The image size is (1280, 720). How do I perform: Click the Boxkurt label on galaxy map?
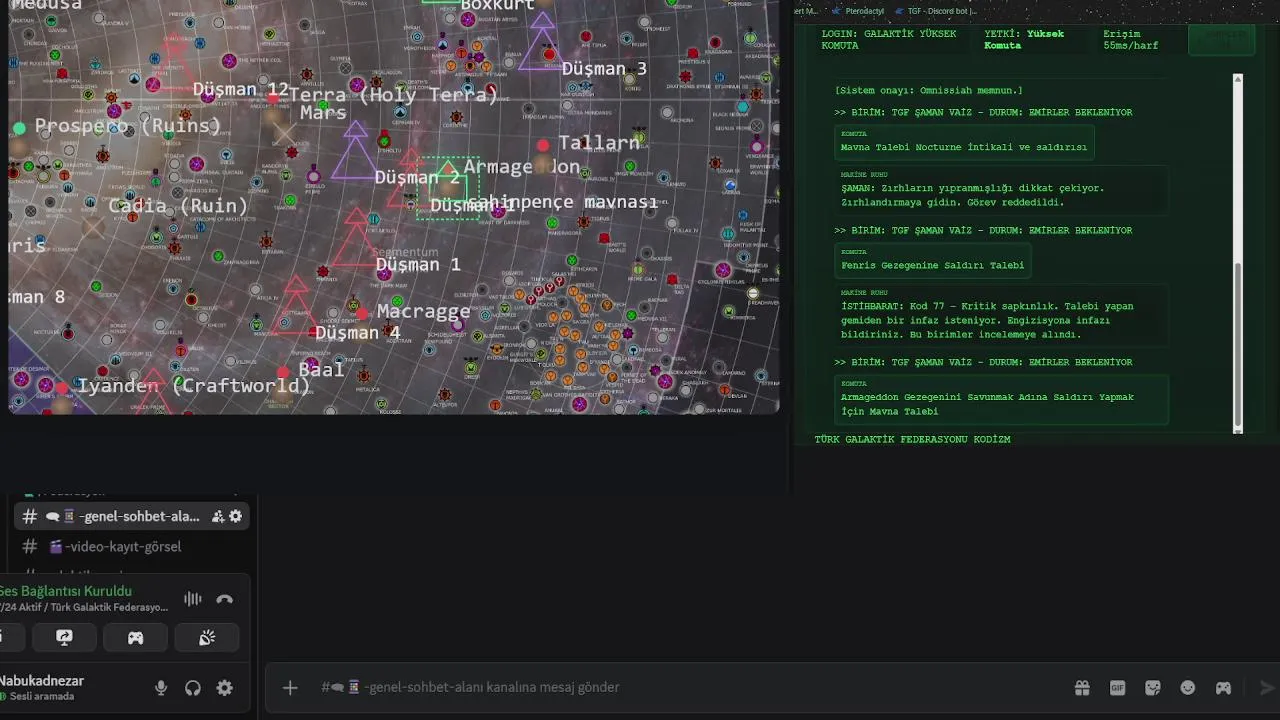(497, 5)
